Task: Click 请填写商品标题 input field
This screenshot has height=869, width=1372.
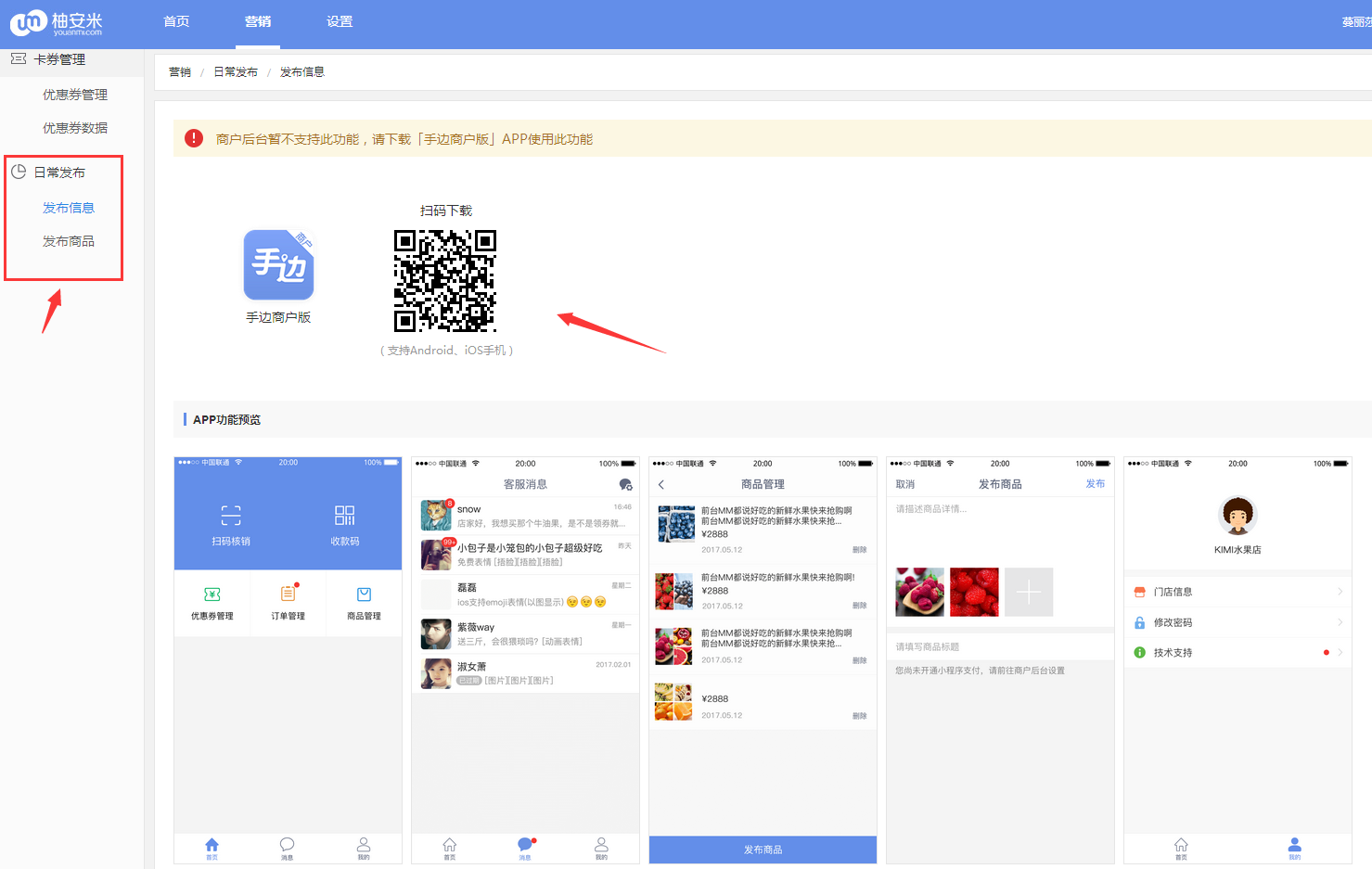Action: [x=1000, y=646]
